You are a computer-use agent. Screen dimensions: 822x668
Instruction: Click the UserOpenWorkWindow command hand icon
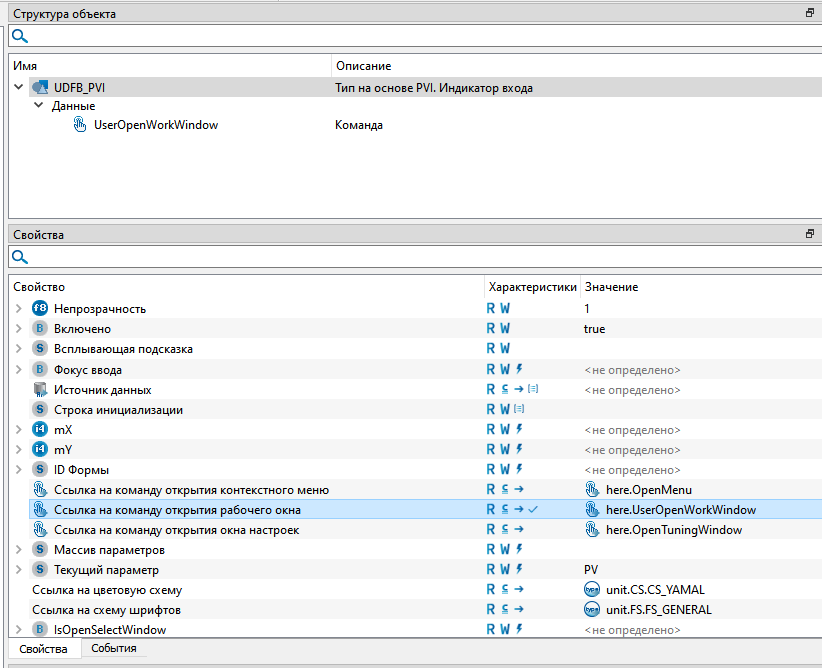tap(80, 125)
